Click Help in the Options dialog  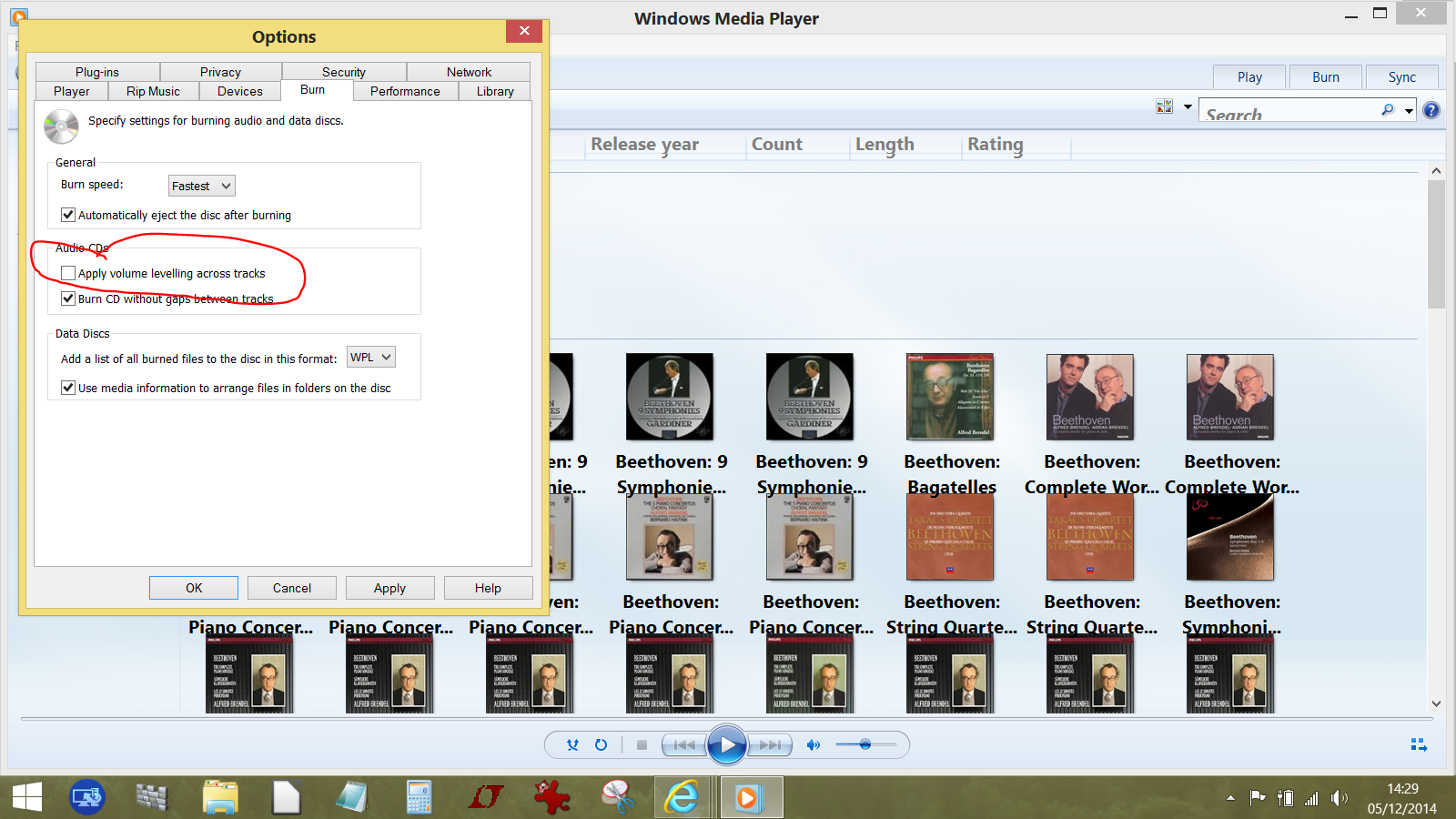click(x=488, y=588)
